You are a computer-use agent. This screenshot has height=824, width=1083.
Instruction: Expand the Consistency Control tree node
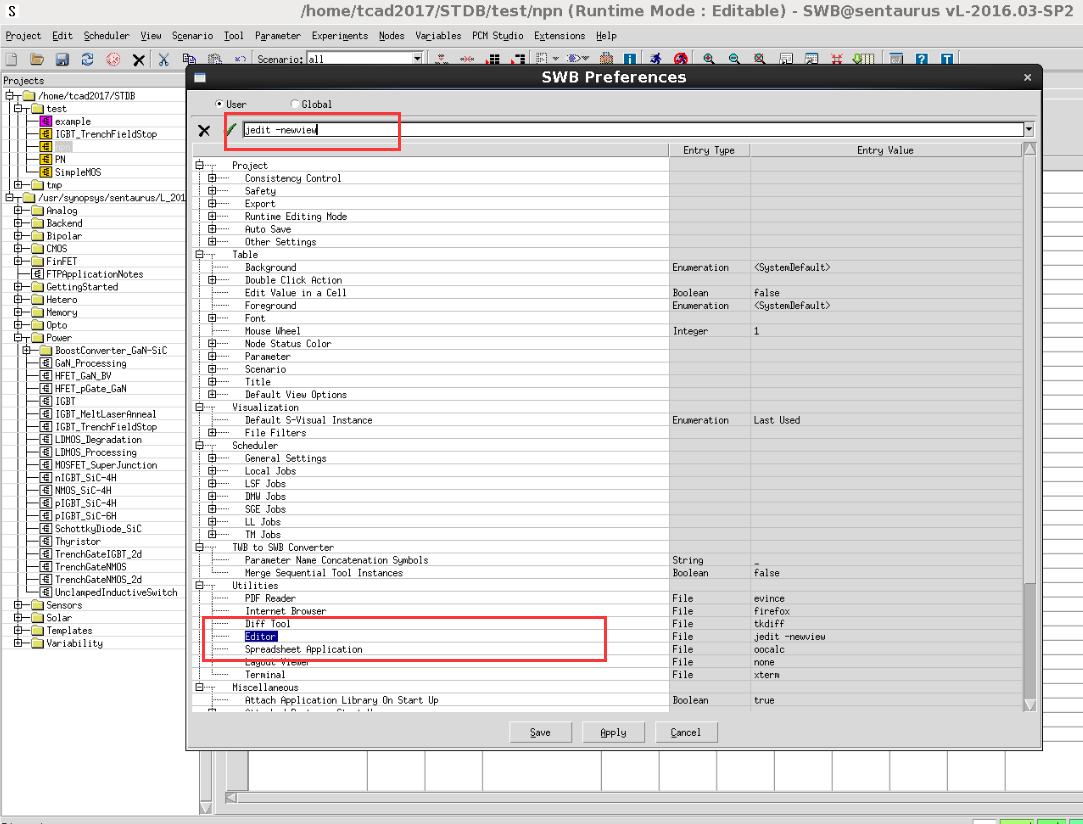point(212,178)
